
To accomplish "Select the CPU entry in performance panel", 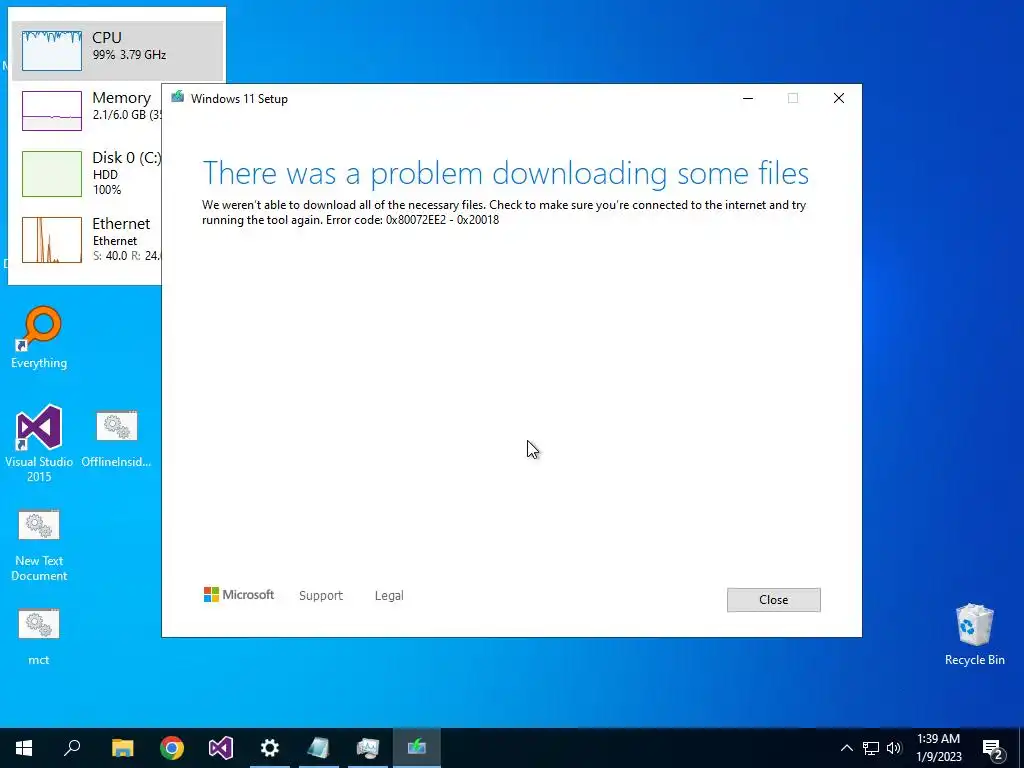I will pos(118,51).
